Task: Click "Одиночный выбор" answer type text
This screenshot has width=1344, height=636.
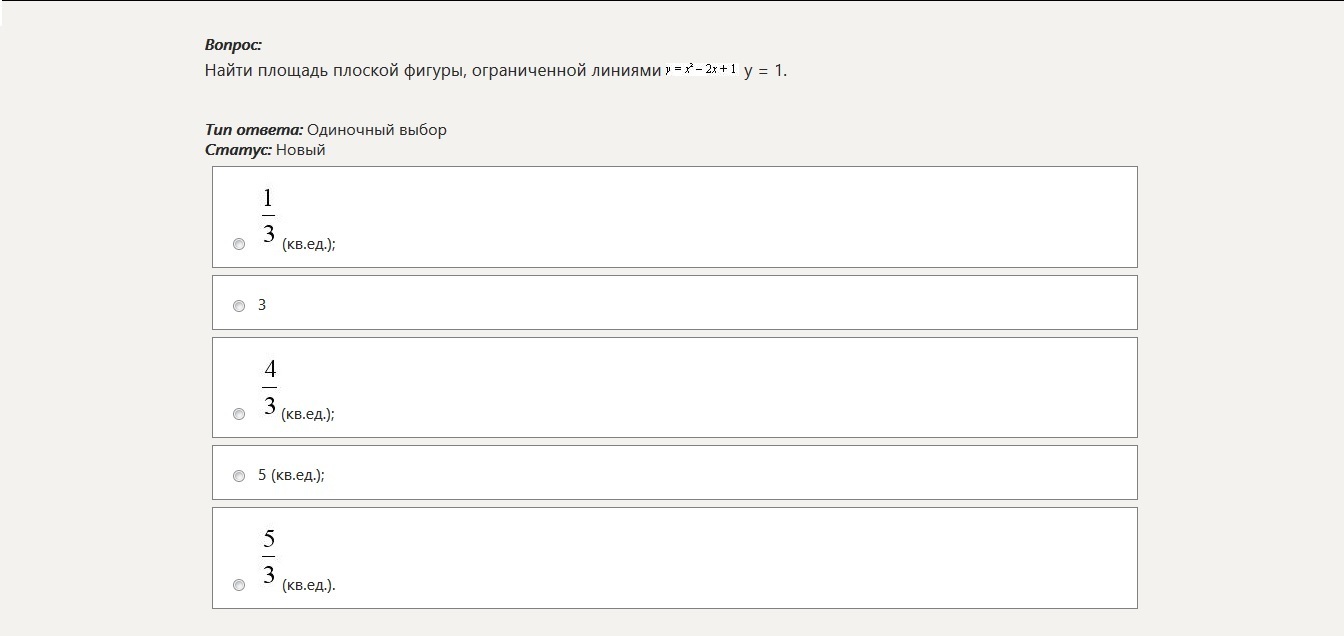Action: 377,130
